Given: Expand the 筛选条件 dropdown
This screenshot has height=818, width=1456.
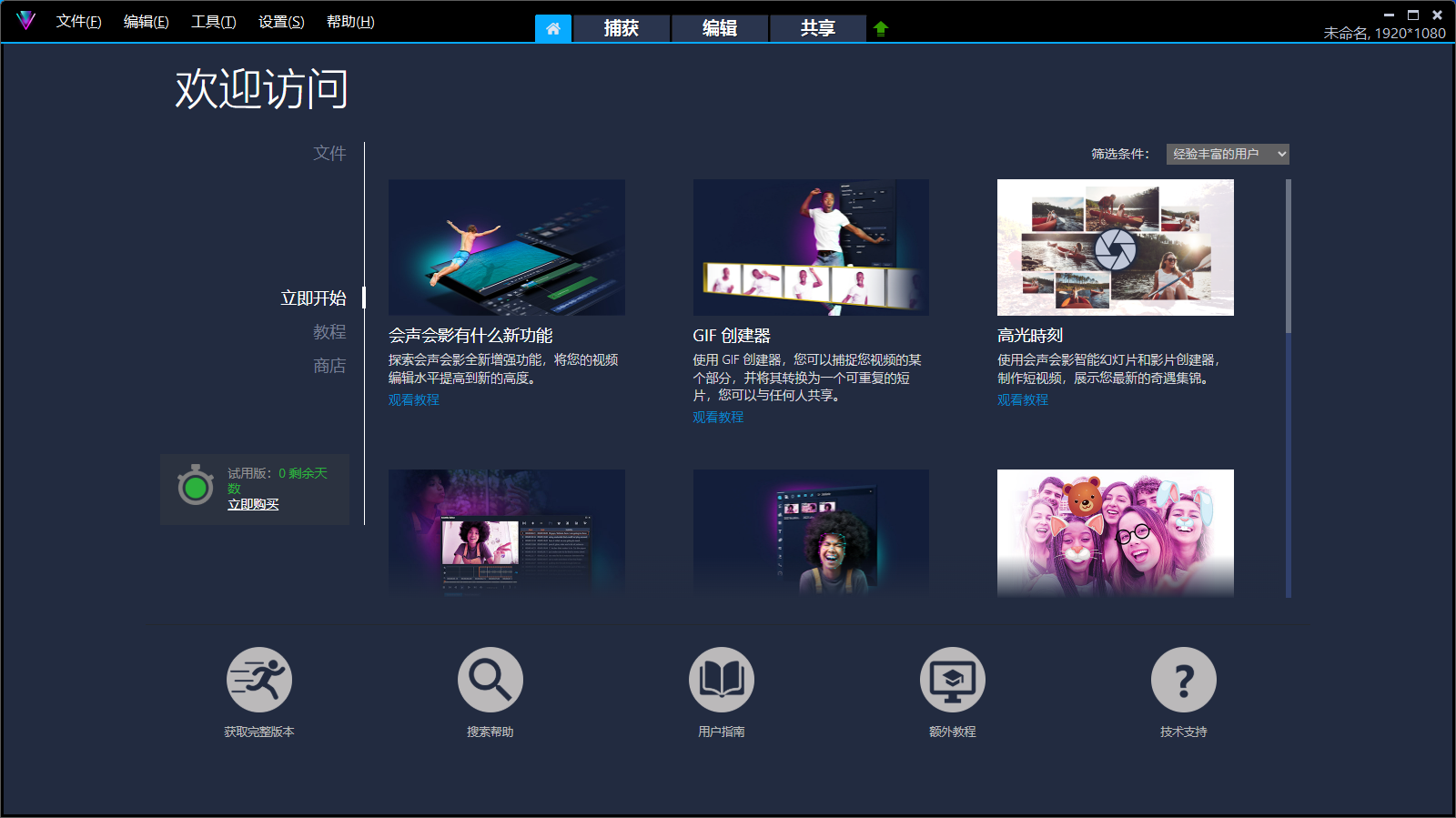Looking at the screenshot, I should [x=1227, y=154].
